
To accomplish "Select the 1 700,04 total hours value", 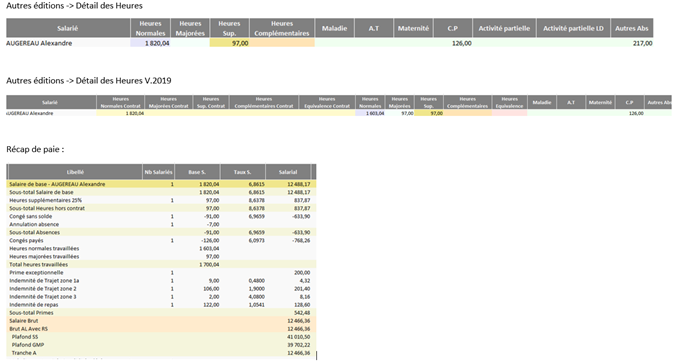I will (209, 264).
